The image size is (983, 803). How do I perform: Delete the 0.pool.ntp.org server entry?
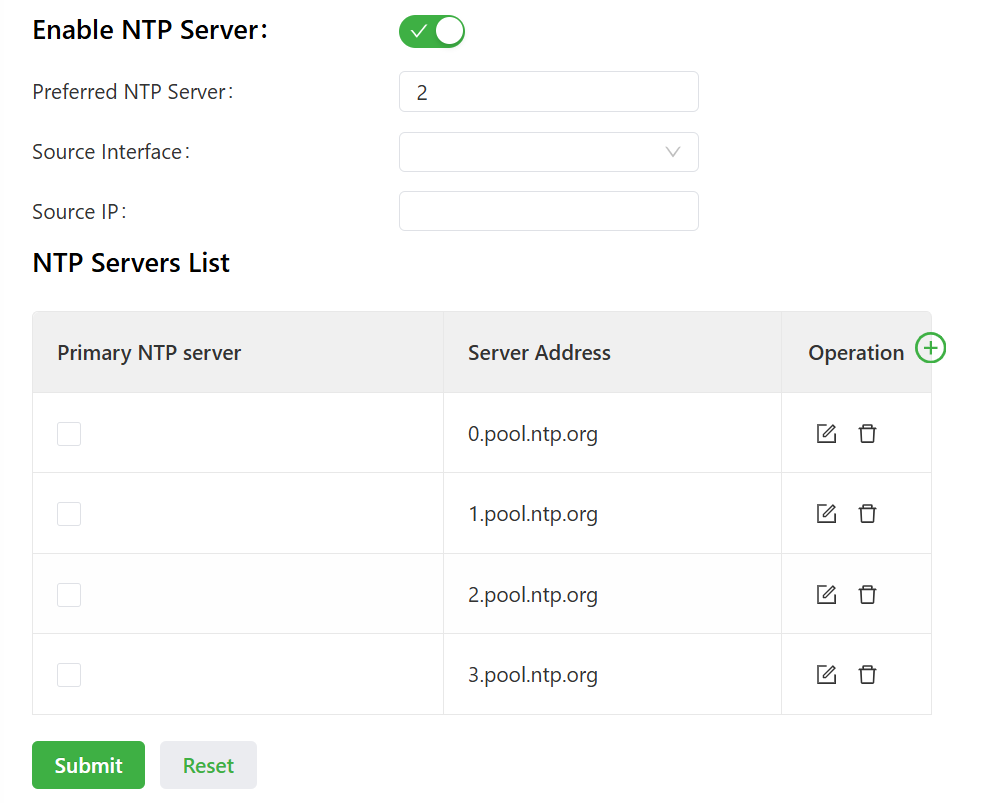tap(867, 434)
